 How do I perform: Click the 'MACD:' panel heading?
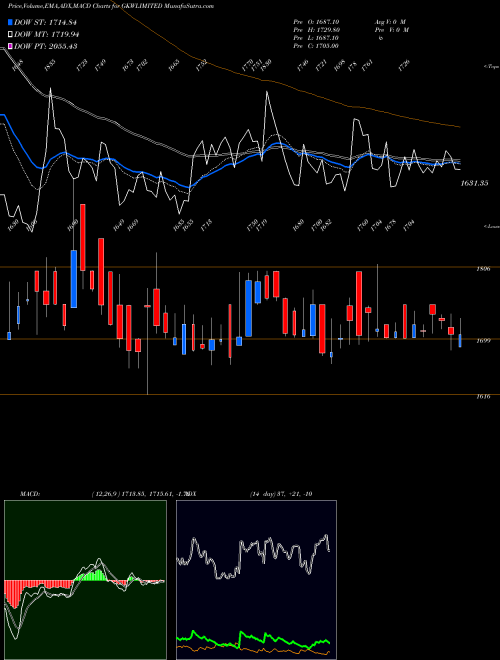pos(29,494)
